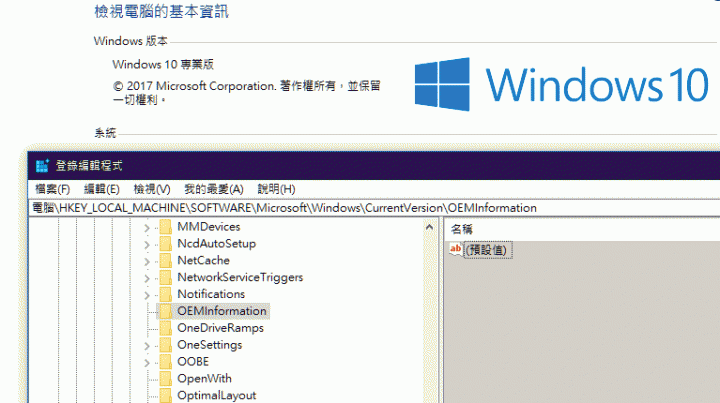This screenshot has width=720, height=403.
Task: Select the Notifications folder icon
Action: click(165, 294)
